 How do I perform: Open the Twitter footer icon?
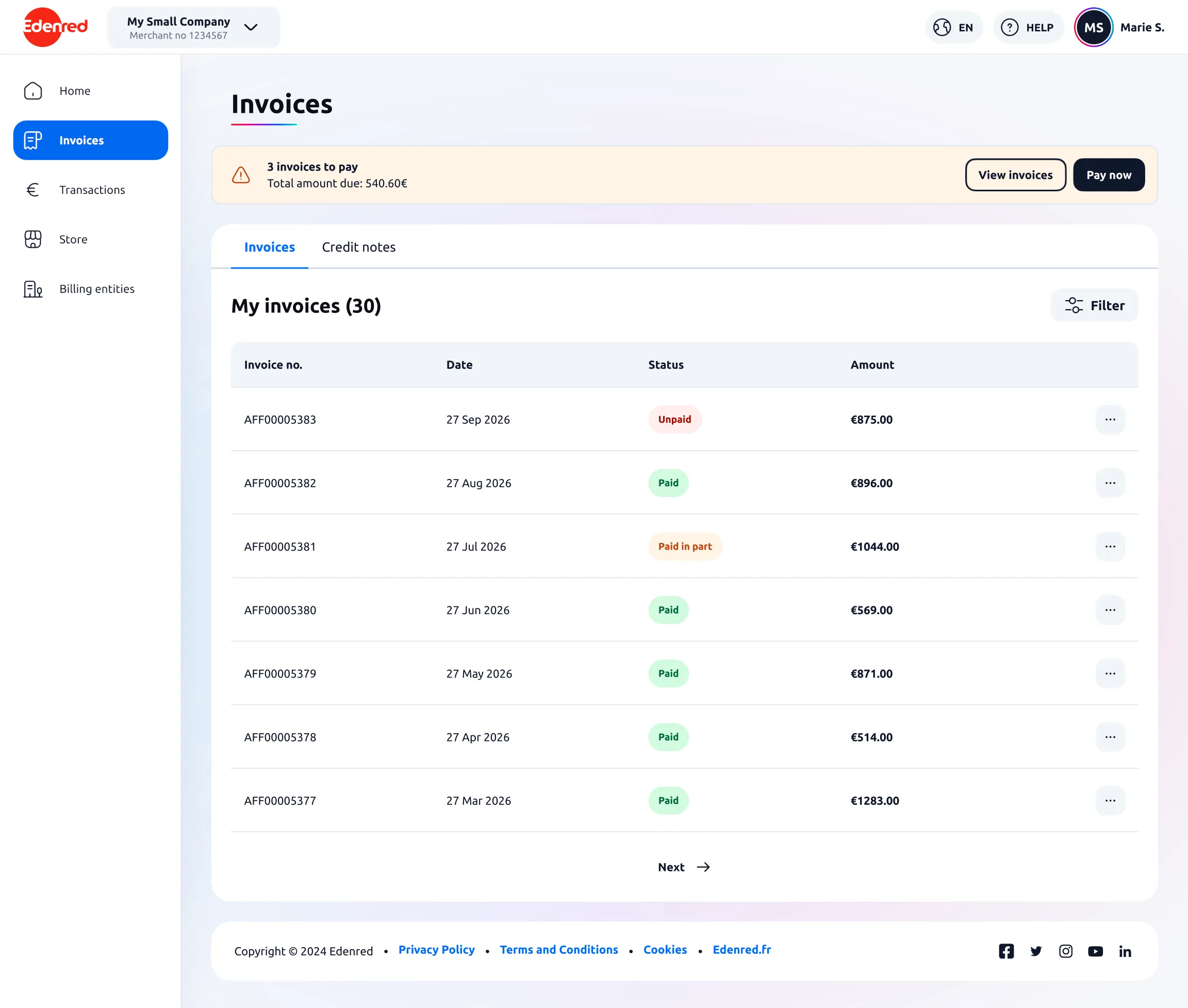coord(1036,951)
